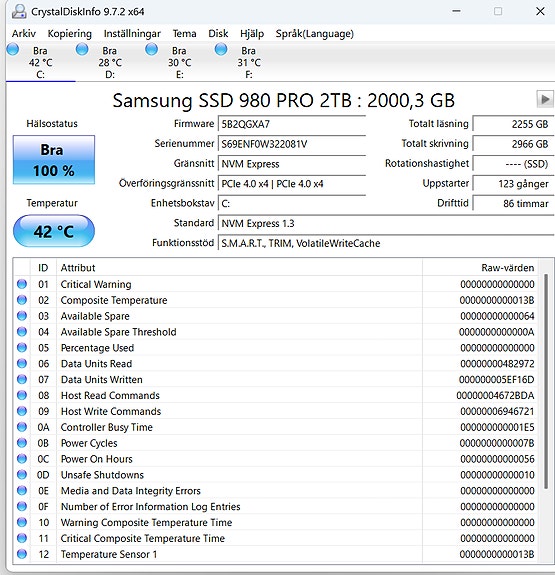Select drive D: status icon
555x575 pixels.
[82, 50]
